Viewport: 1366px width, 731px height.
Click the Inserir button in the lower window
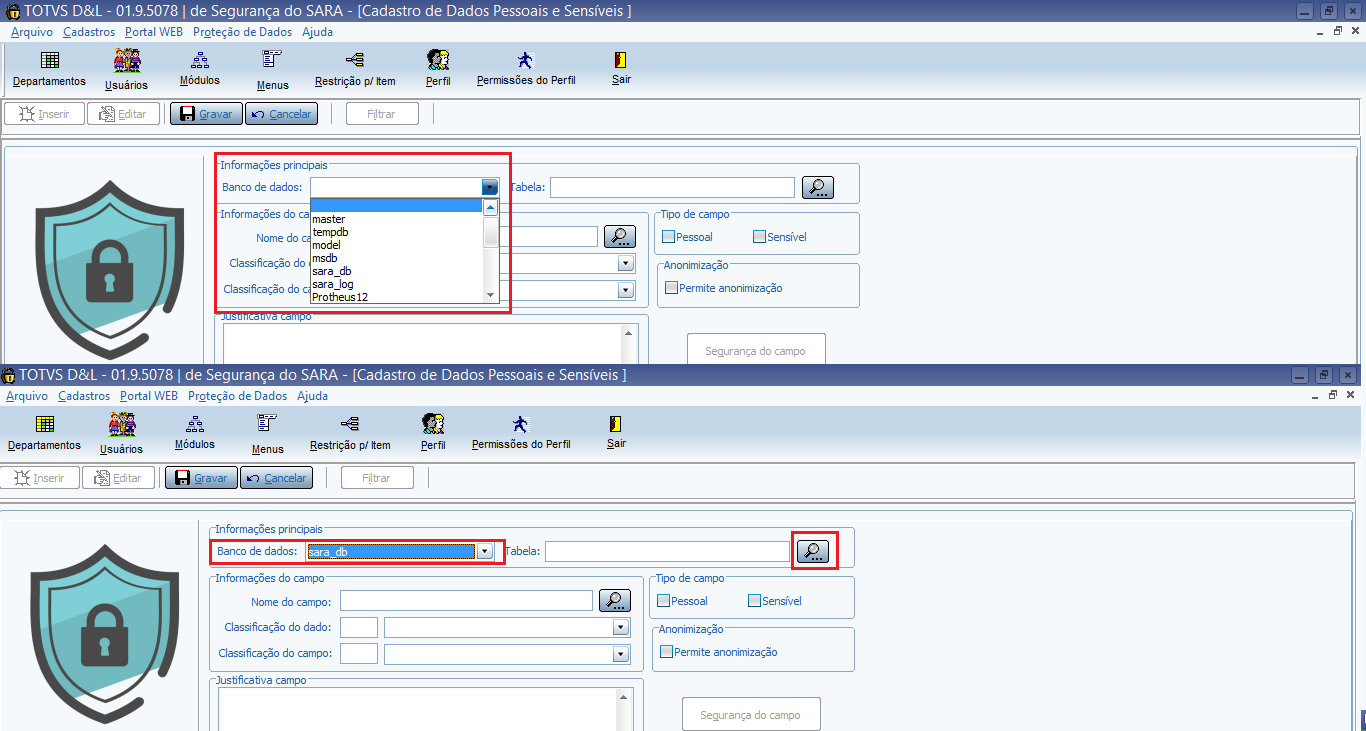click(x=40, y=478)
